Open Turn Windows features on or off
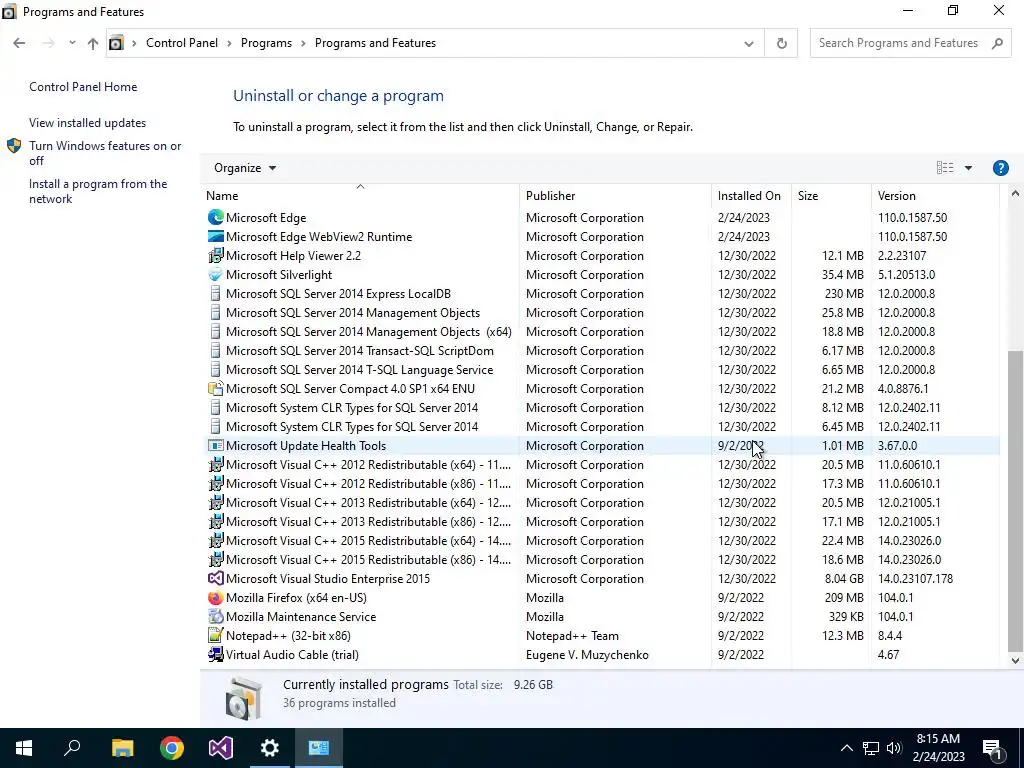 coord(105,153)
